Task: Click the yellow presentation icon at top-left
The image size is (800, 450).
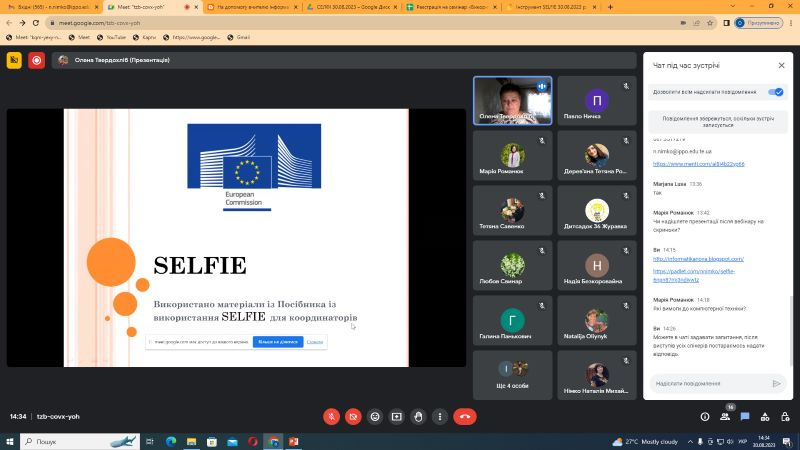Action: click(x=14, y=60)
